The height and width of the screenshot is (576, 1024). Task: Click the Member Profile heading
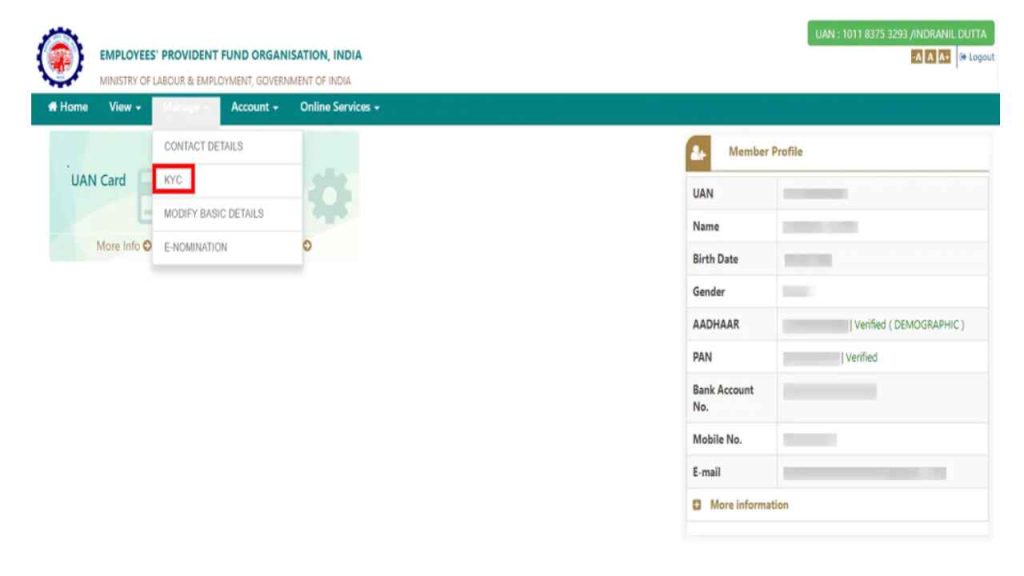[x=765, y=152]
